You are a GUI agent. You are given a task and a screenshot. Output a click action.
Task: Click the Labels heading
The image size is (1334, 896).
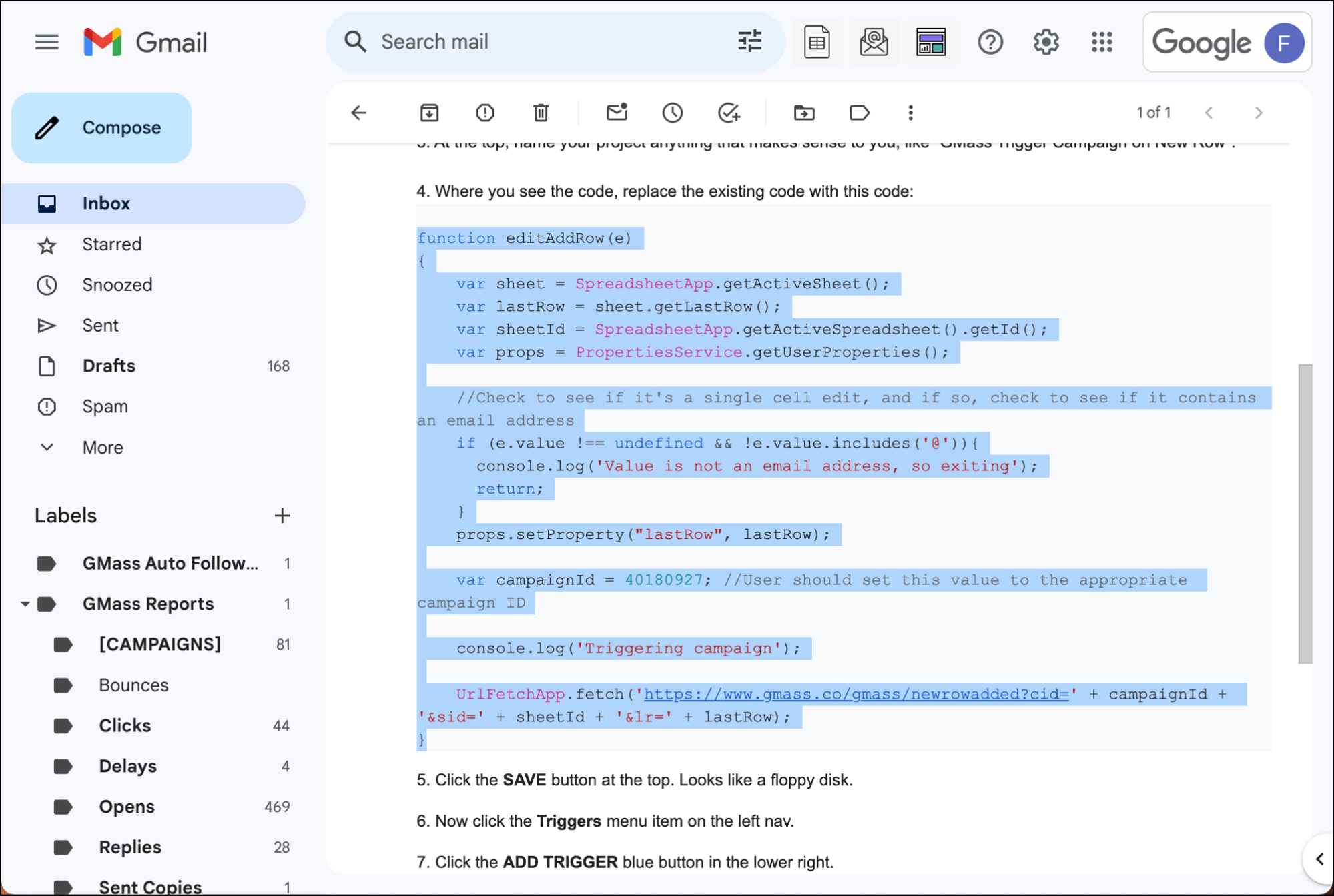[65, 516]
